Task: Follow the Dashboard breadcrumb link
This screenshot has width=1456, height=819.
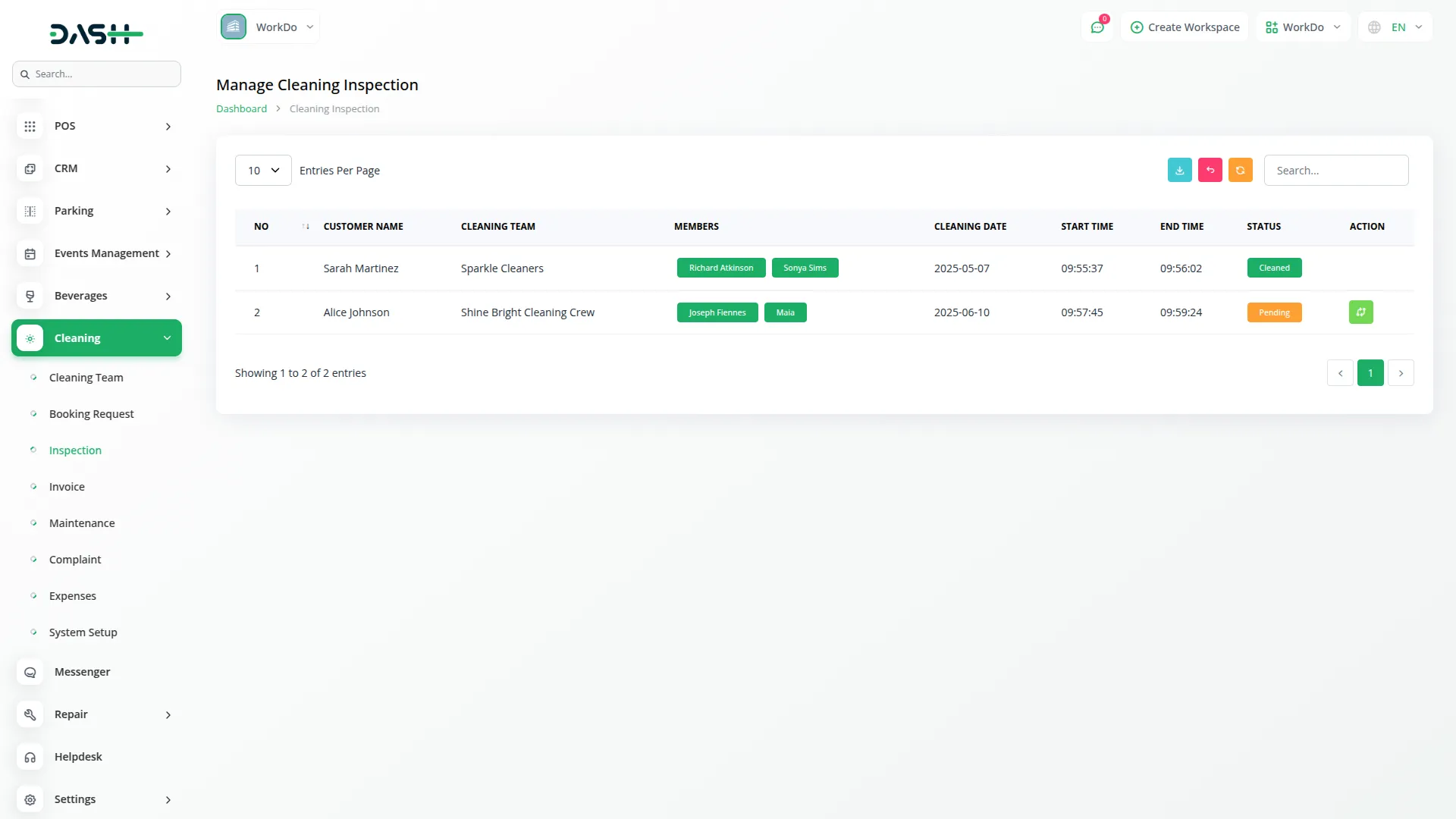Action: pyautogui.click(x=241, y=109)
